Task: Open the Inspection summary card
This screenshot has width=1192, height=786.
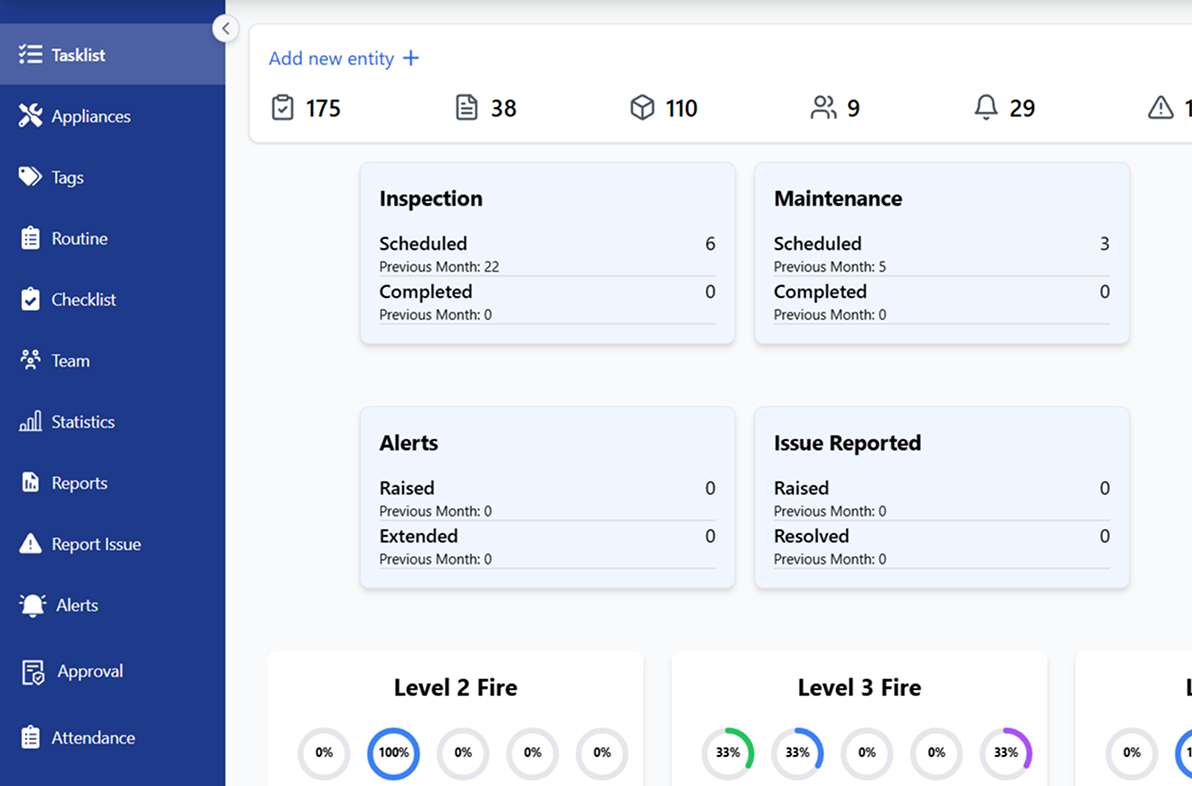Action: tap(547, 254)
